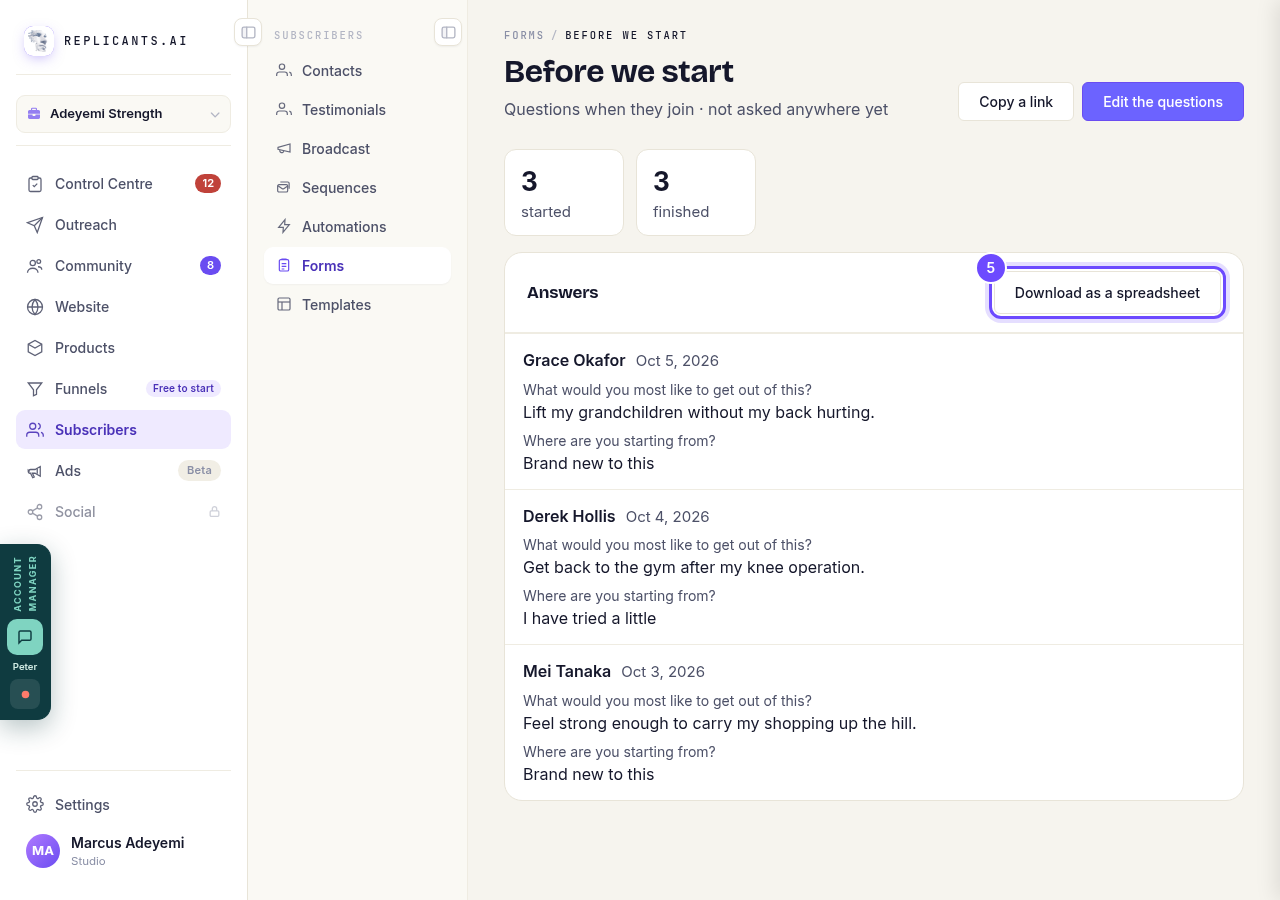1280x900 pixels.
Task: Open the Ads megaphone icon
Action: click(x=35, y=471)
